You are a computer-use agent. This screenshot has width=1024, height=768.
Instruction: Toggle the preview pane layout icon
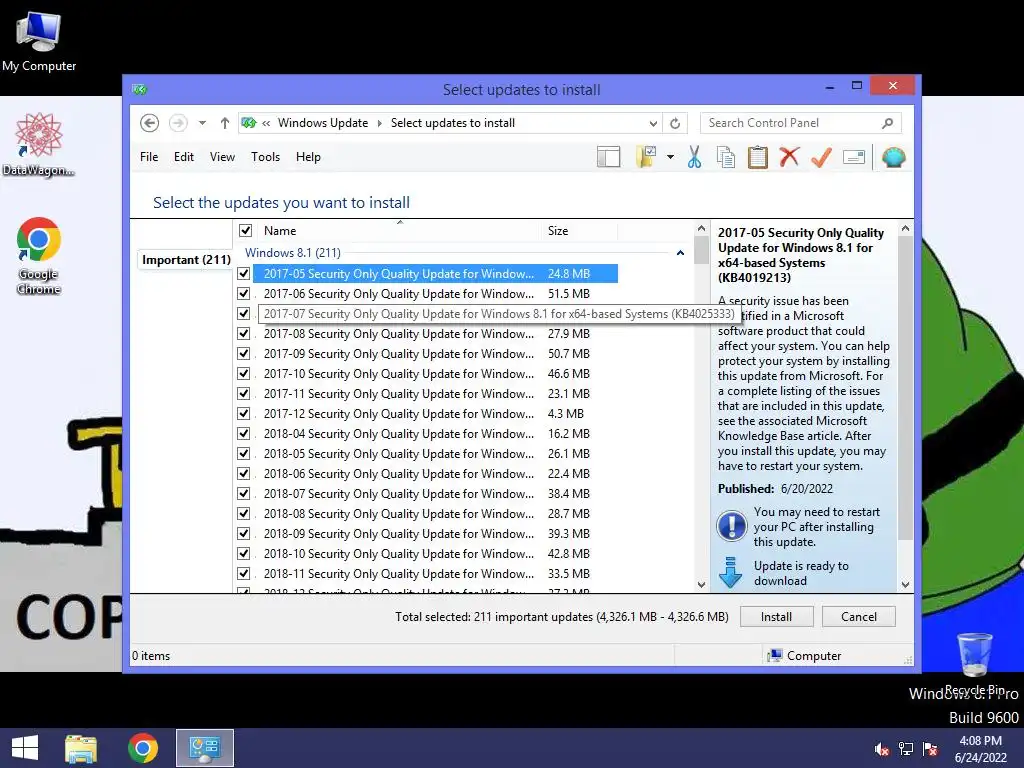[x=609, y=157]
